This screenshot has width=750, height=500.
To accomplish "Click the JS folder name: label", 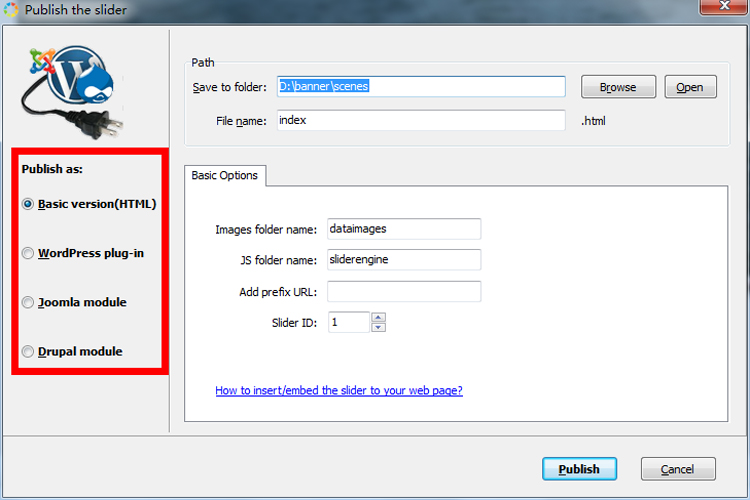I will click(x=278, y=260).
